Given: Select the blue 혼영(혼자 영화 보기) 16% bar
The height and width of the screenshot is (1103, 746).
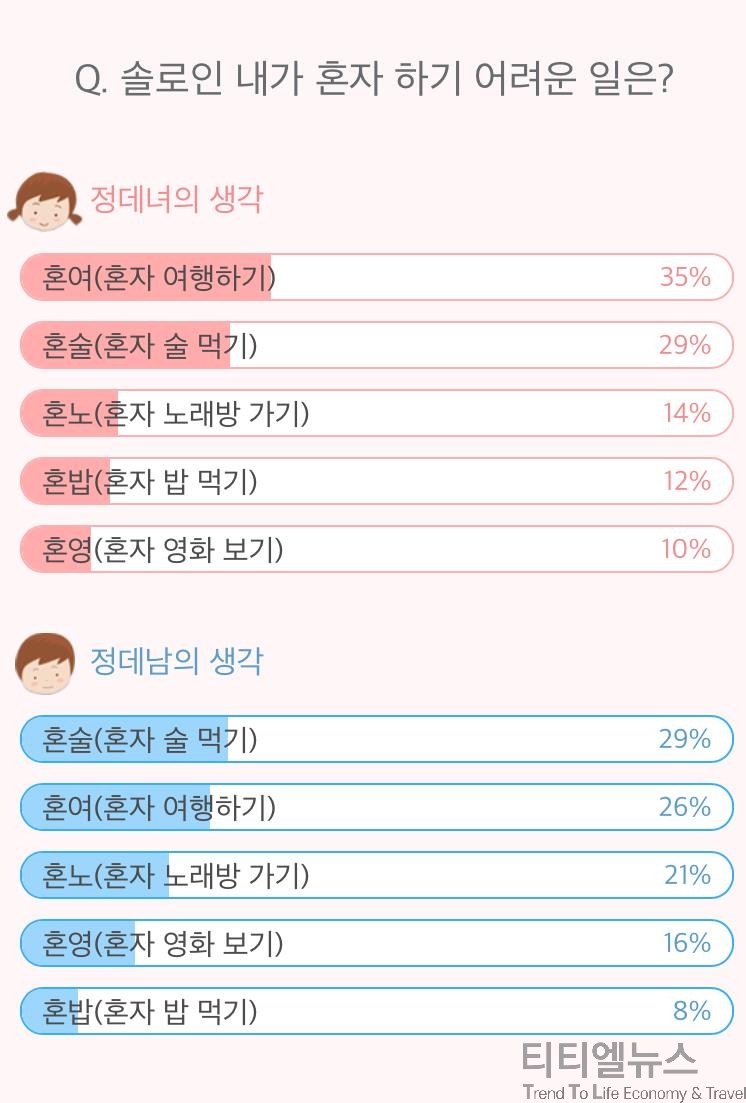Looking at the screenshot, I should coord(377,943).
